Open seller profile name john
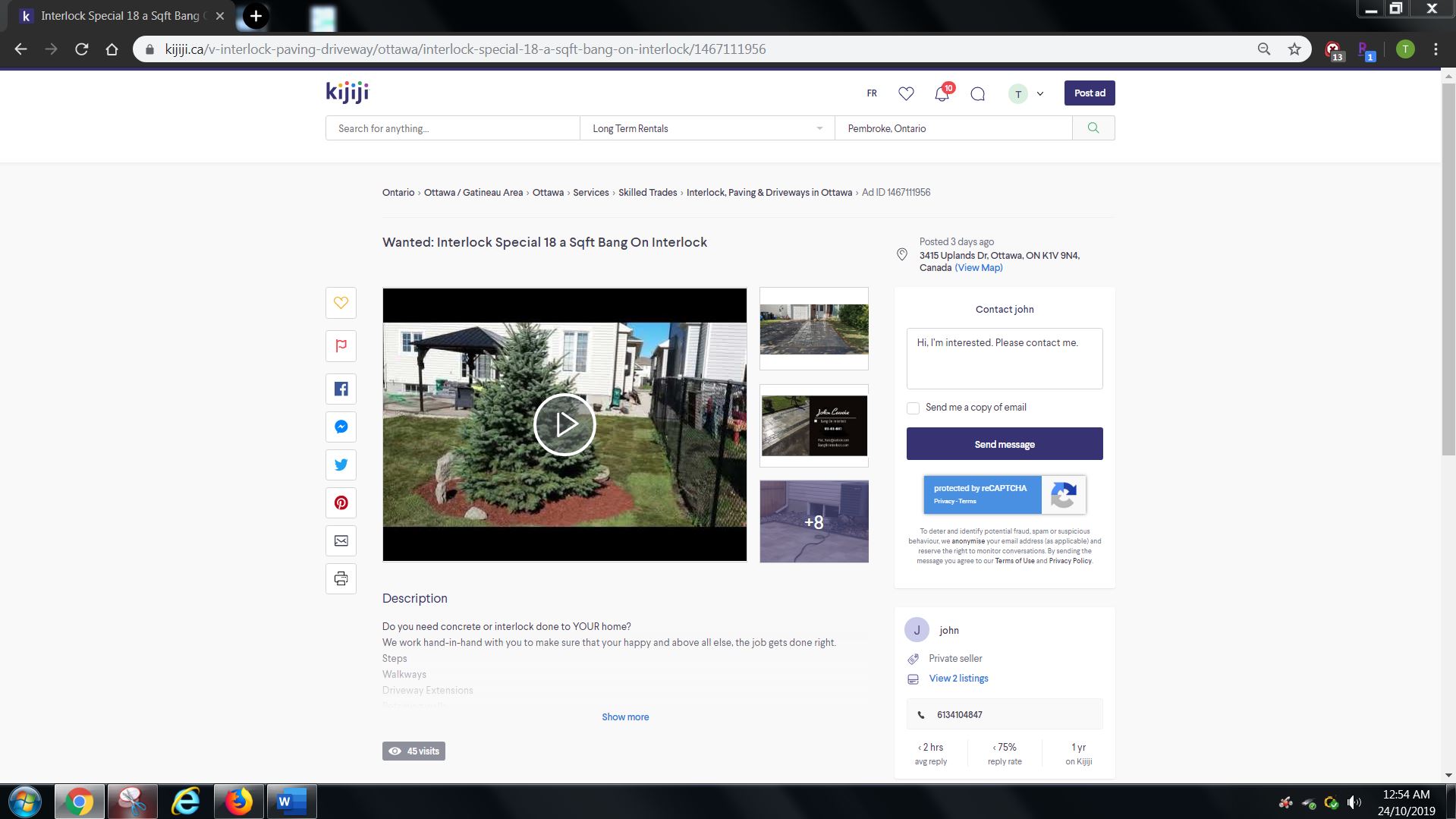 (x=949, y=631)
